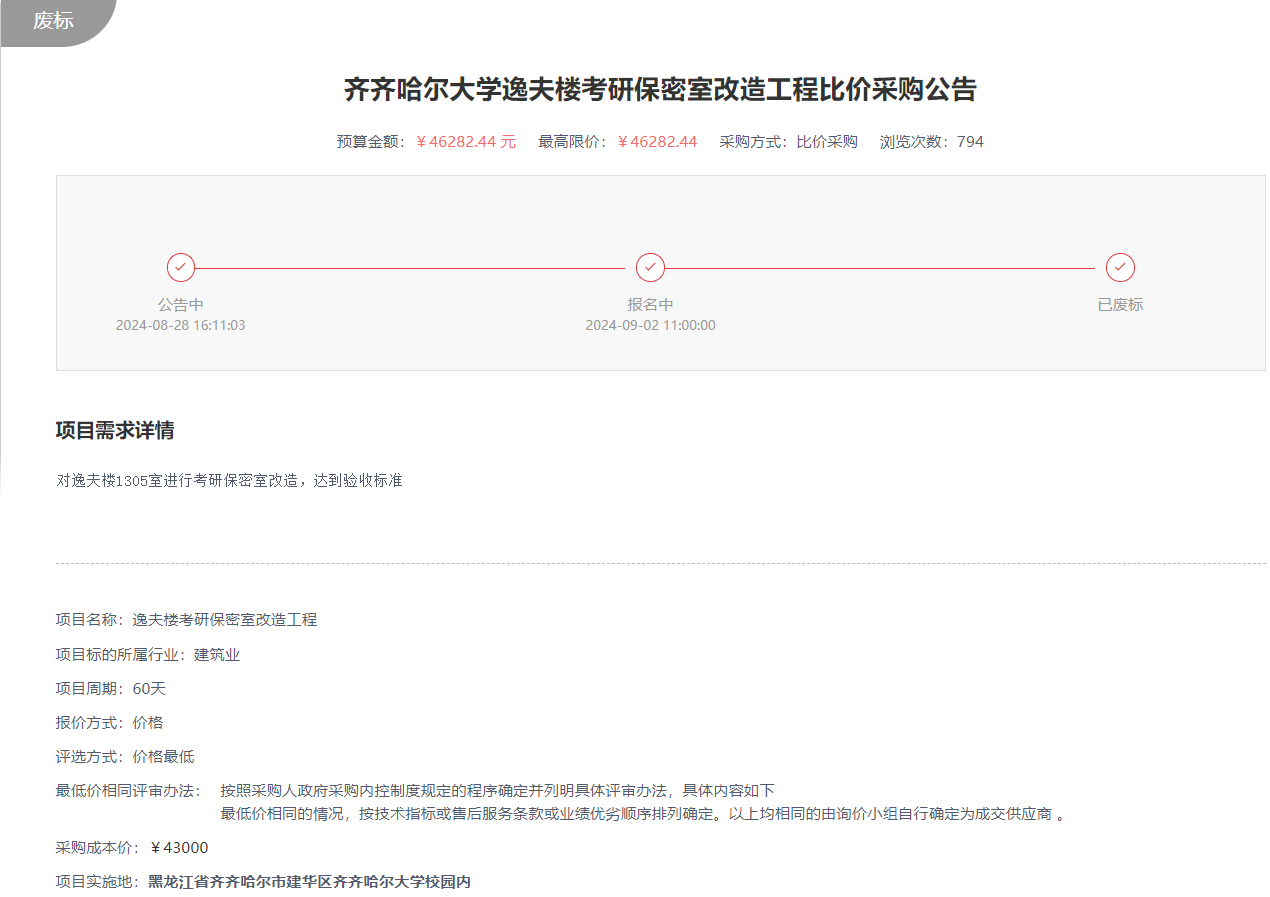The width and height of the screenshot is (1270, 897).
Task: Select the 公告中 stage label
Action: coord(181,305)
